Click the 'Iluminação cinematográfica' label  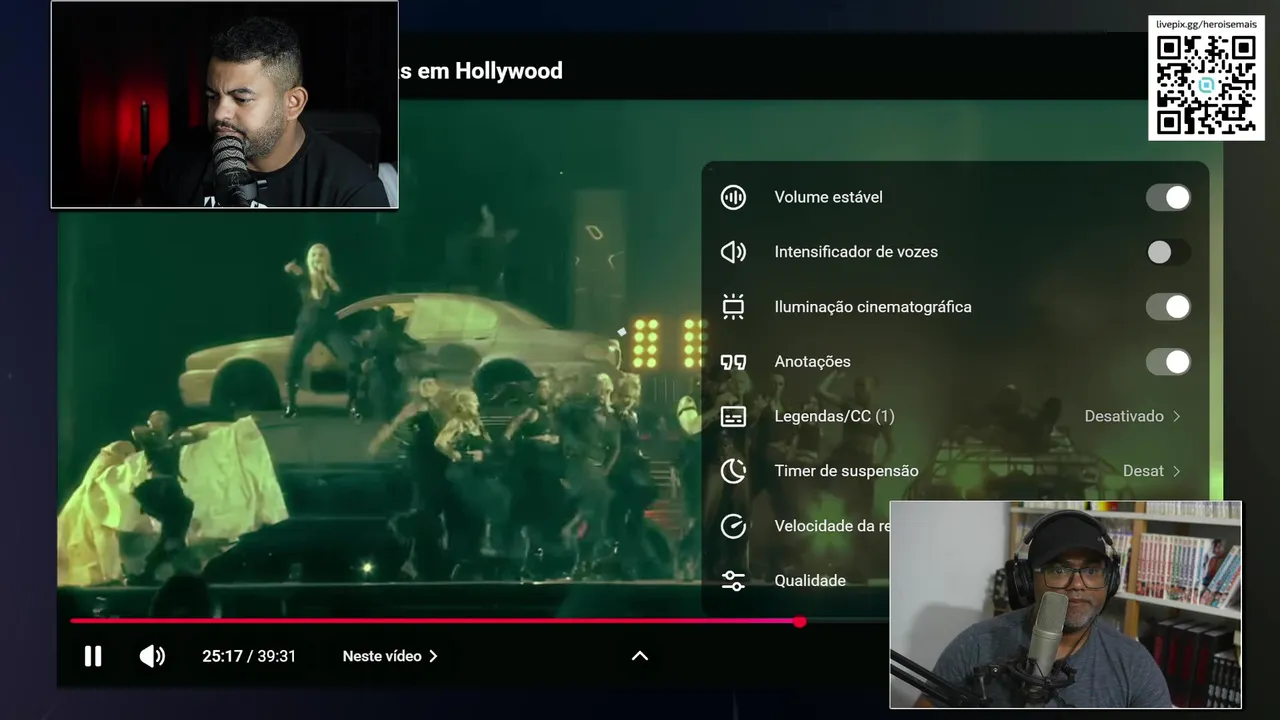point(873,307)
